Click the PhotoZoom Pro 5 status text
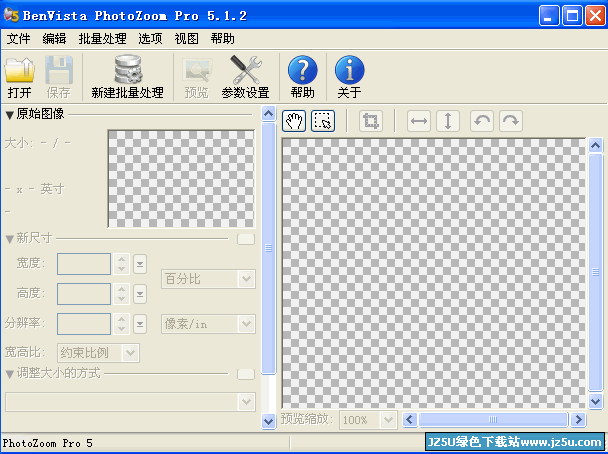The width and height of the screenshot is (608, 454). click(48, 443)
